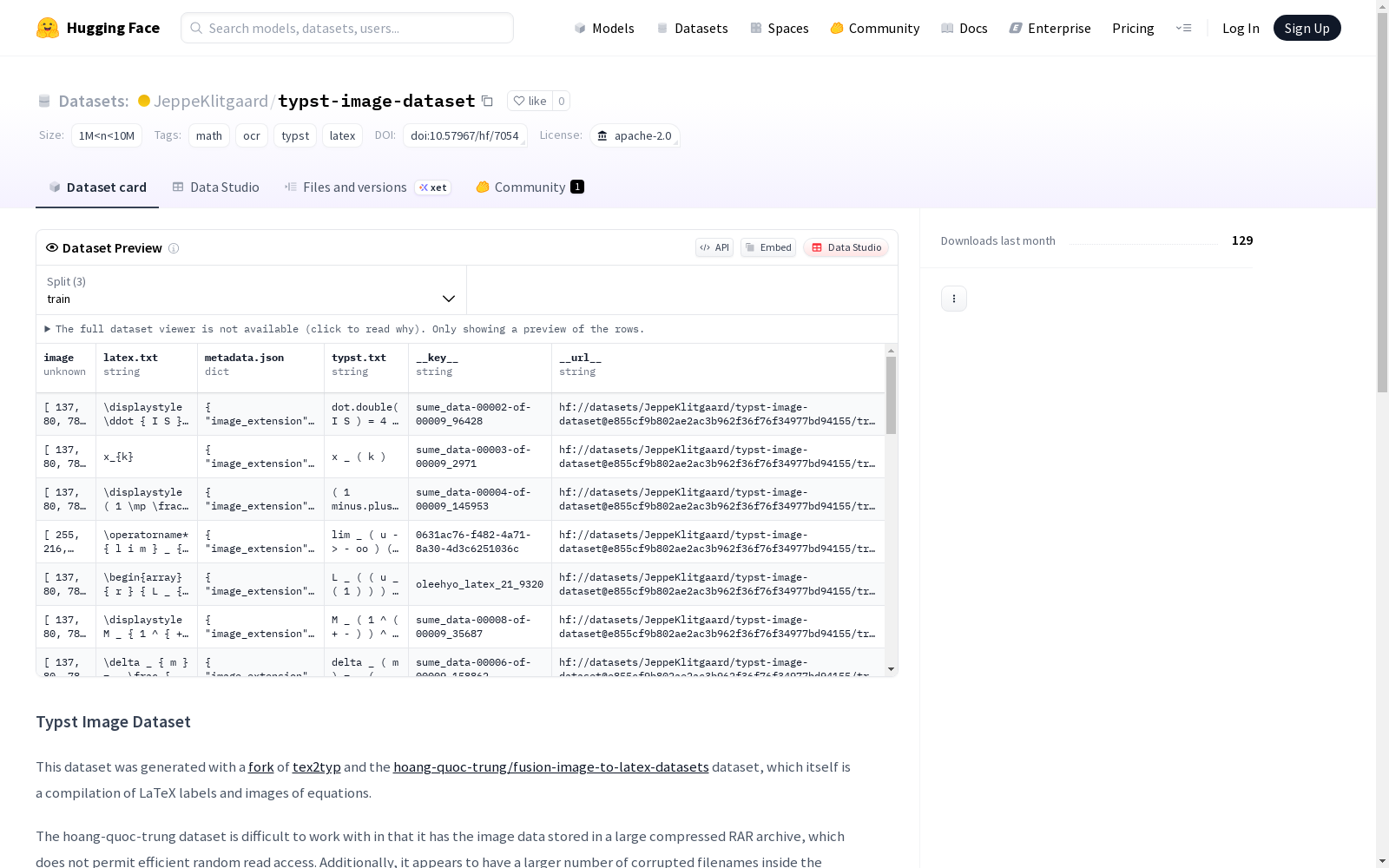
Task: Open the API button
Action: 714,247
